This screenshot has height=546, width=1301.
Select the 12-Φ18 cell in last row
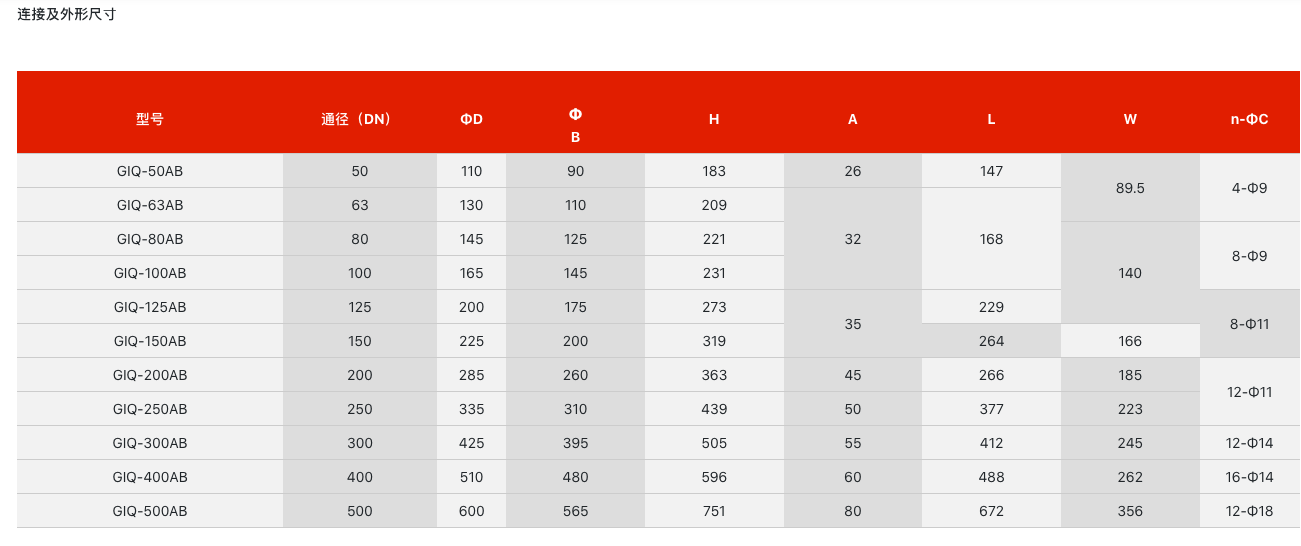click(1250, 511)
